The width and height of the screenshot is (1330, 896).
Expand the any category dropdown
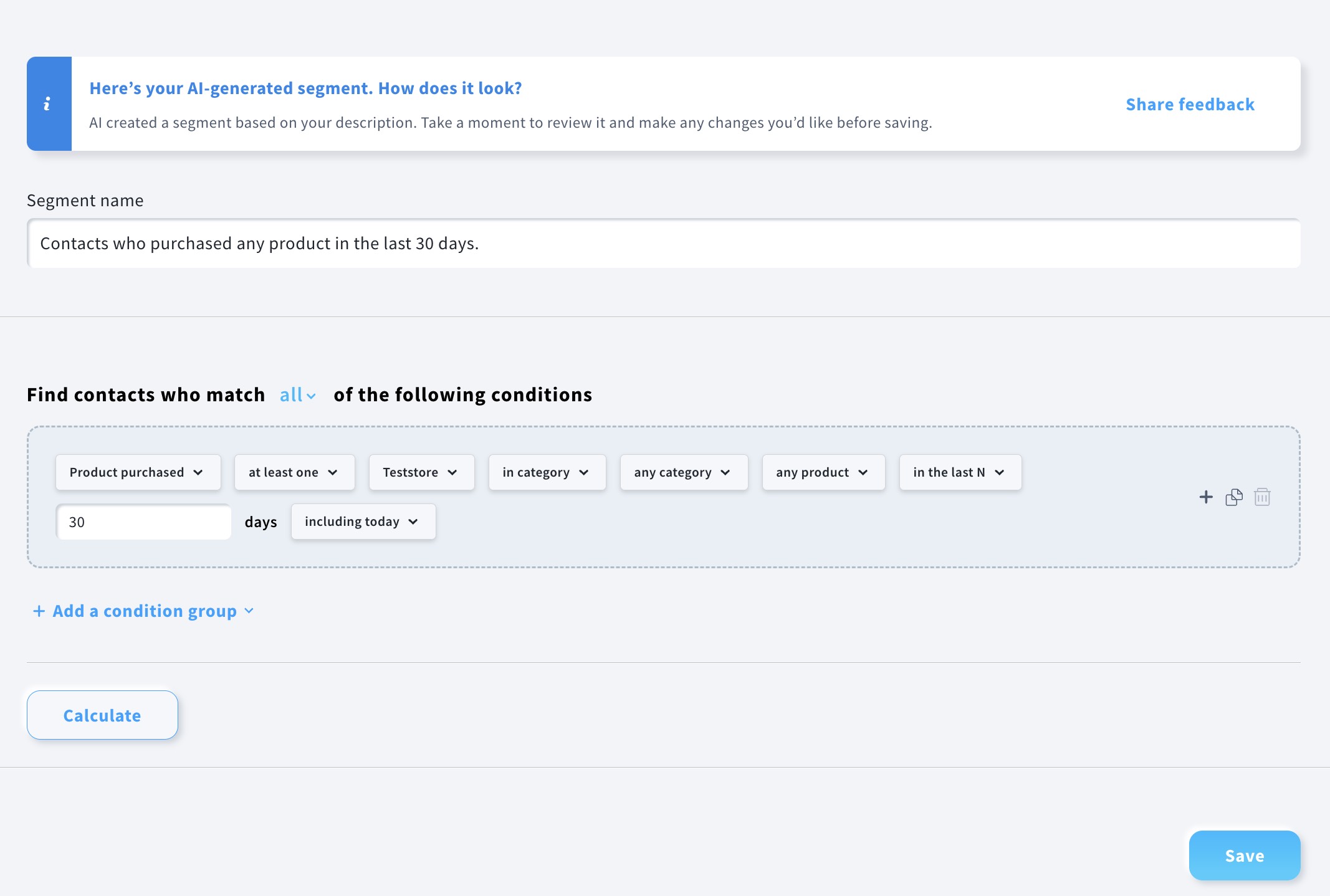tap(683, 472)
